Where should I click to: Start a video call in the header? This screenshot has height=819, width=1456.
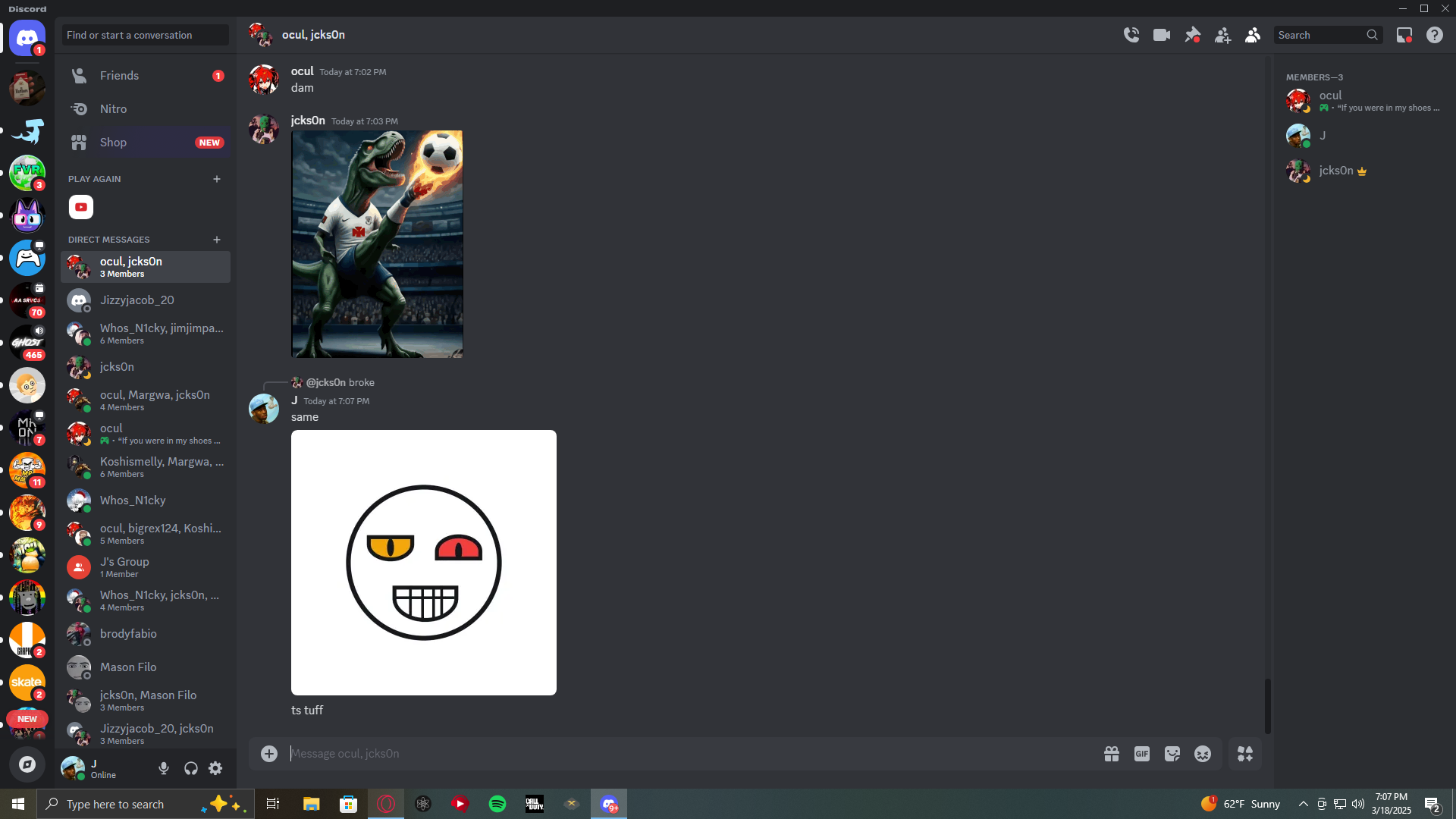1162,35
